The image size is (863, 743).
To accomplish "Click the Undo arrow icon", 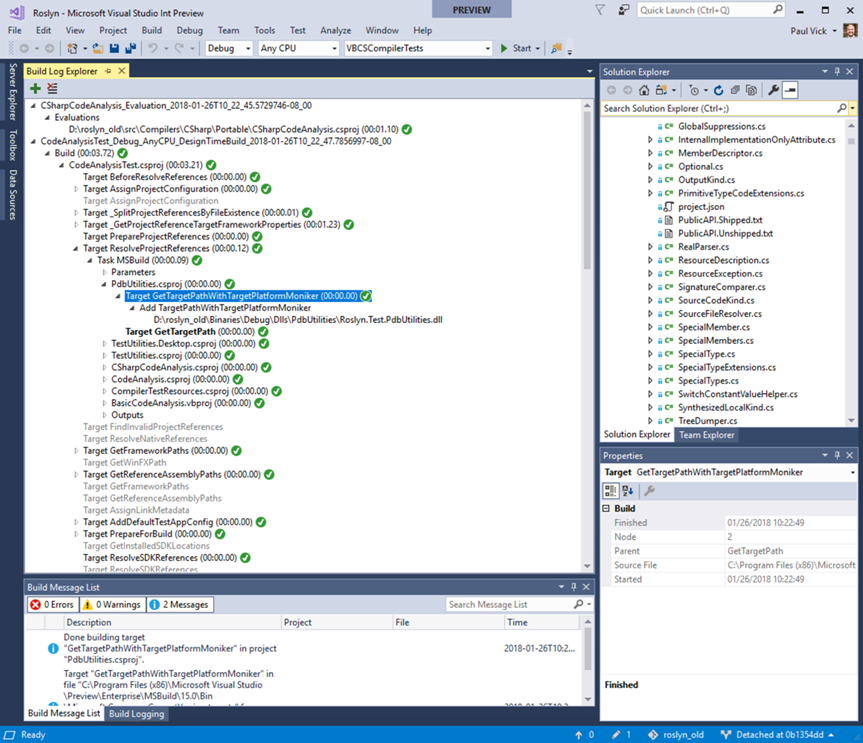I will click(x=153, y=48).
